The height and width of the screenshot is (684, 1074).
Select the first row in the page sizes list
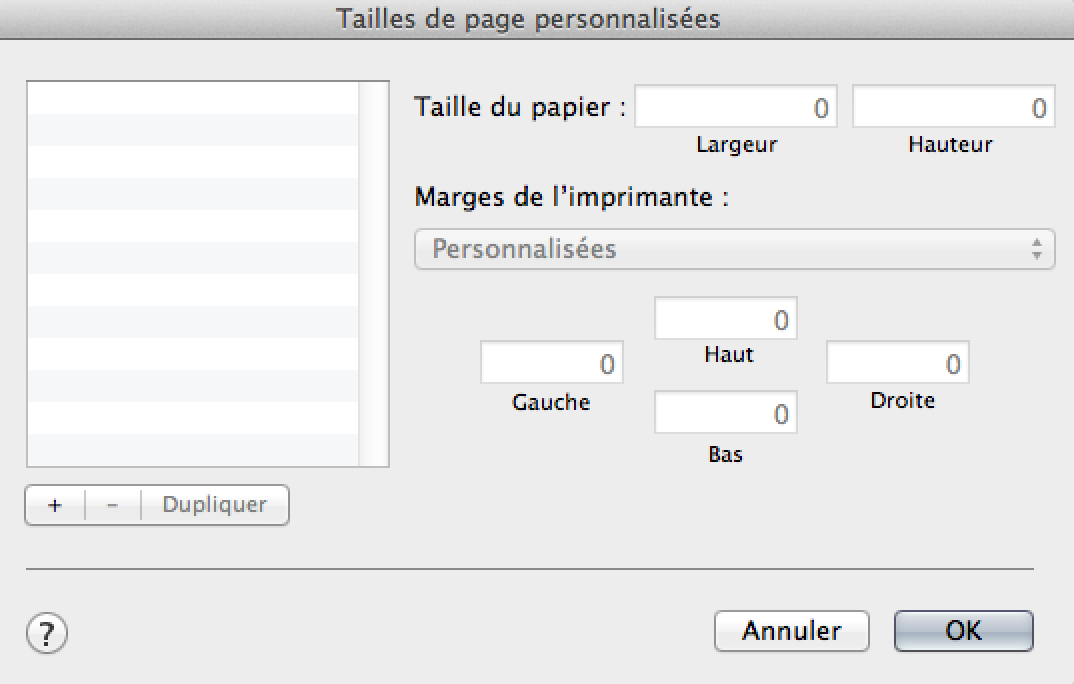tap(192, 98)
